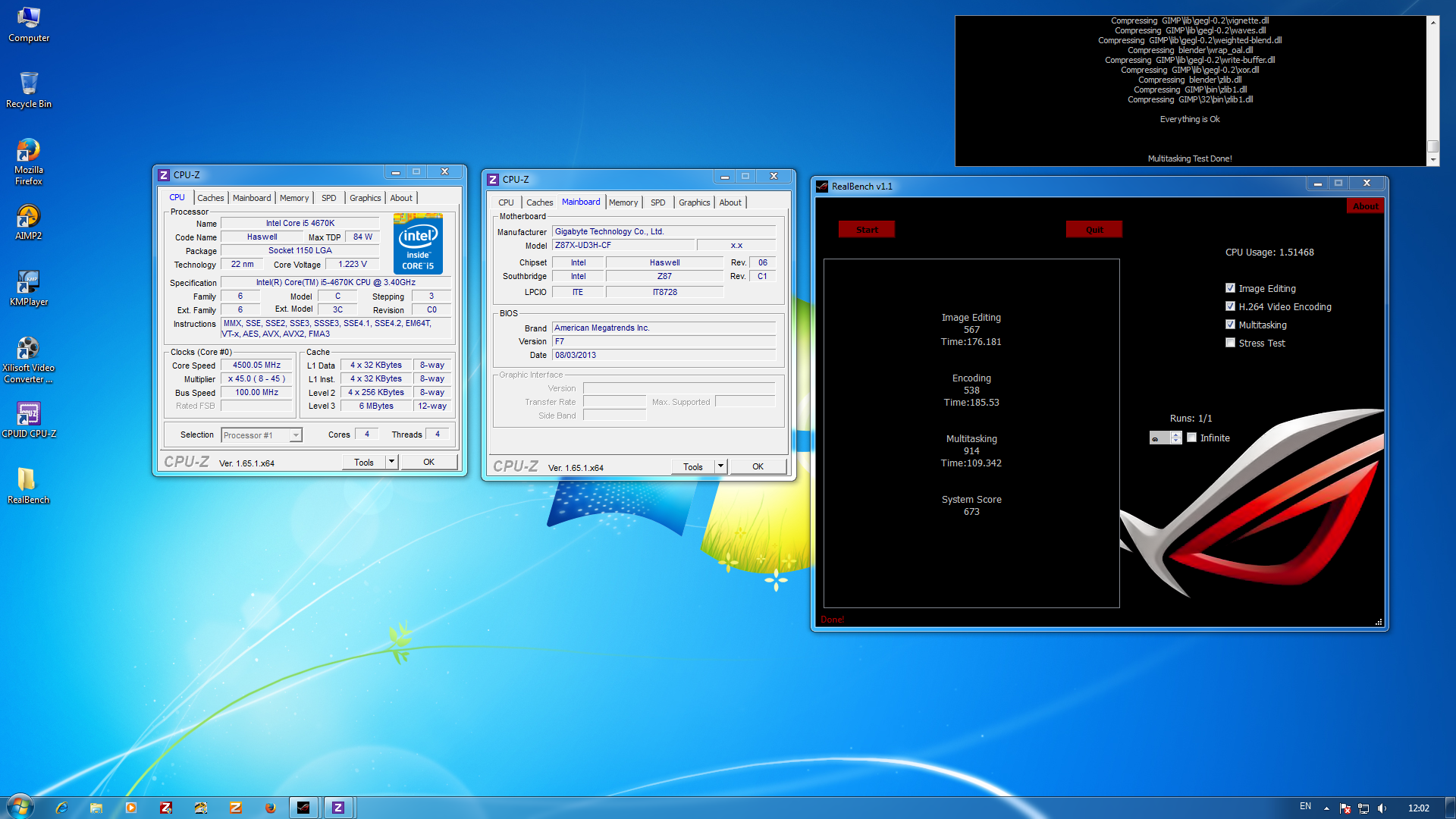Expand the Processor #1 selection dropdown
This screenshot has width=1456, height=819.
(296, 435)
